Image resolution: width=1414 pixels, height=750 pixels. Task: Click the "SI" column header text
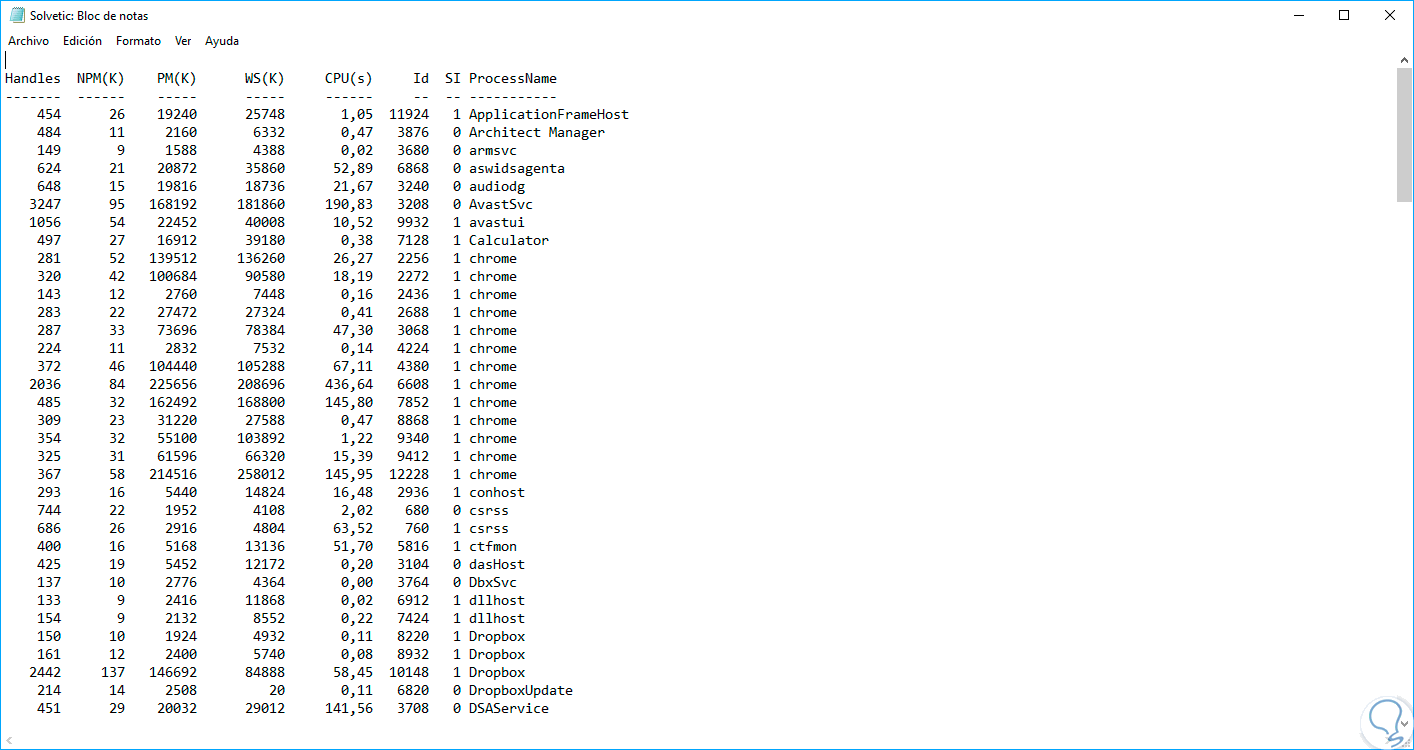click(x=453, y=78)
